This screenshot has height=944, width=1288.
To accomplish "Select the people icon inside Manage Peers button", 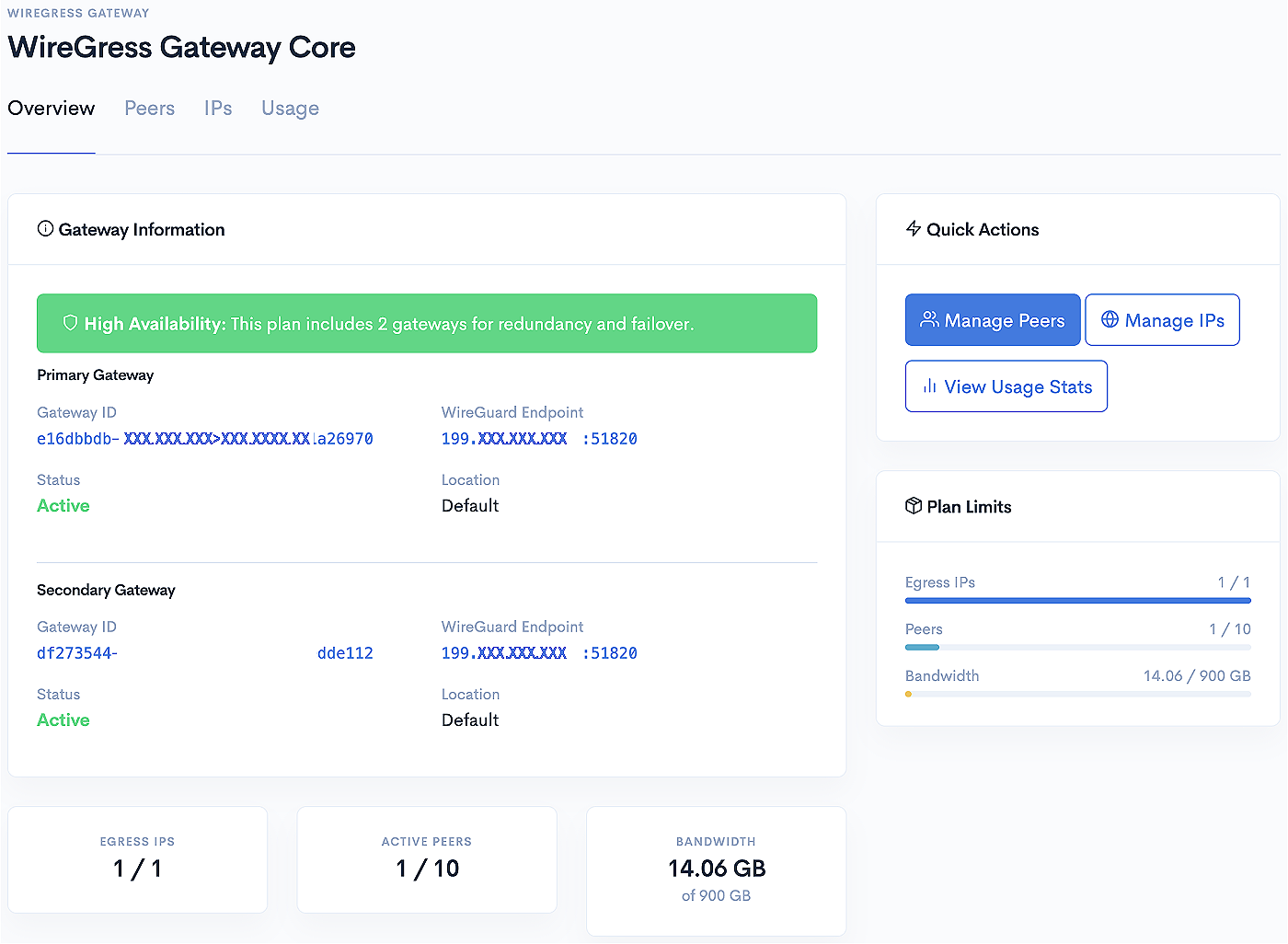I will coord(928,319).
